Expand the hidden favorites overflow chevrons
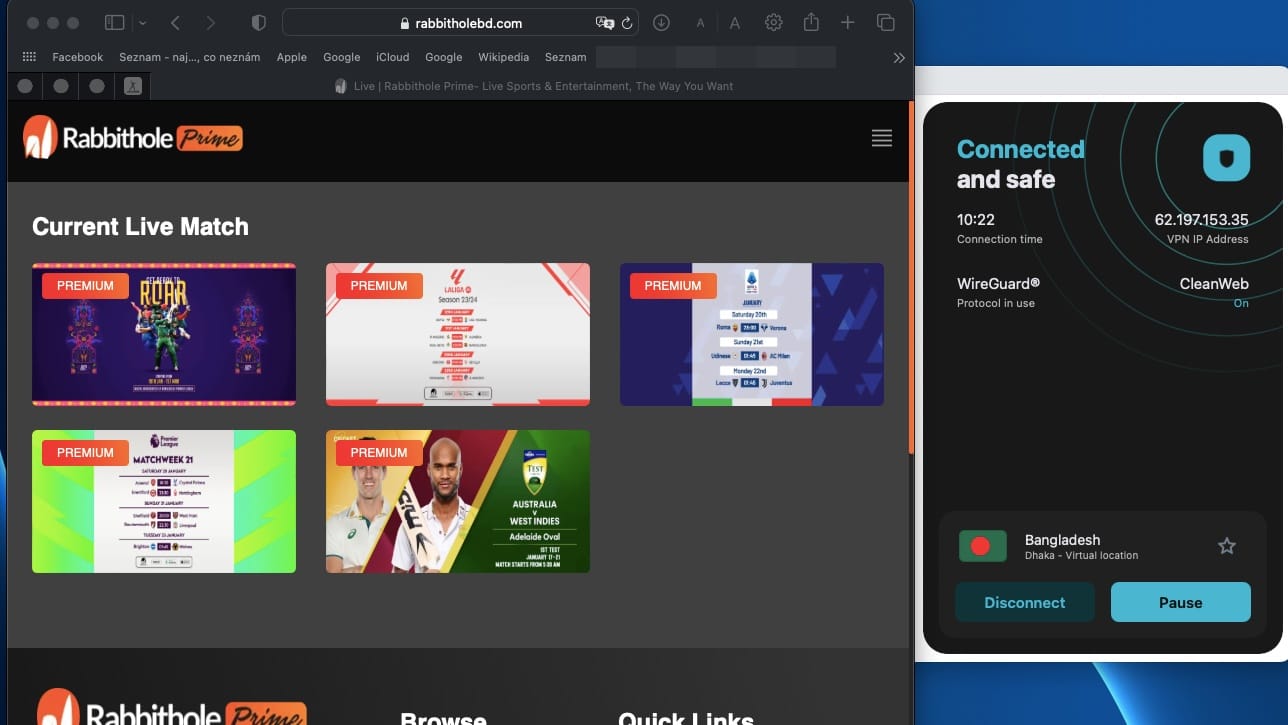 click(899, 57)
